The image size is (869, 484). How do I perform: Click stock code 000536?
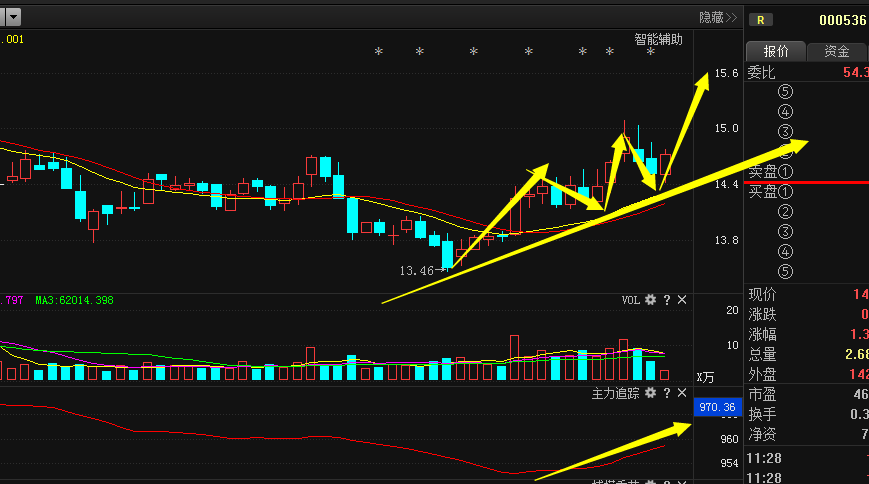(x=843, y=19)
